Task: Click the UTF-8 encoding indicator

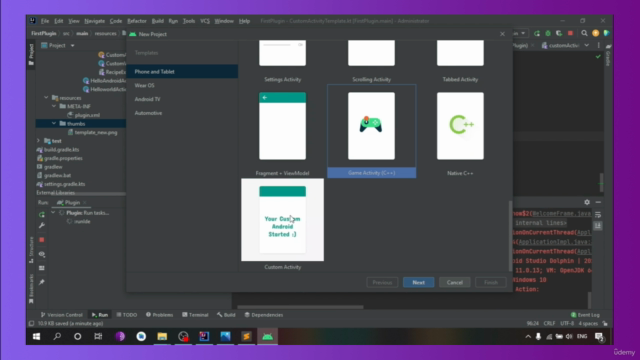Action: point(567,323)
